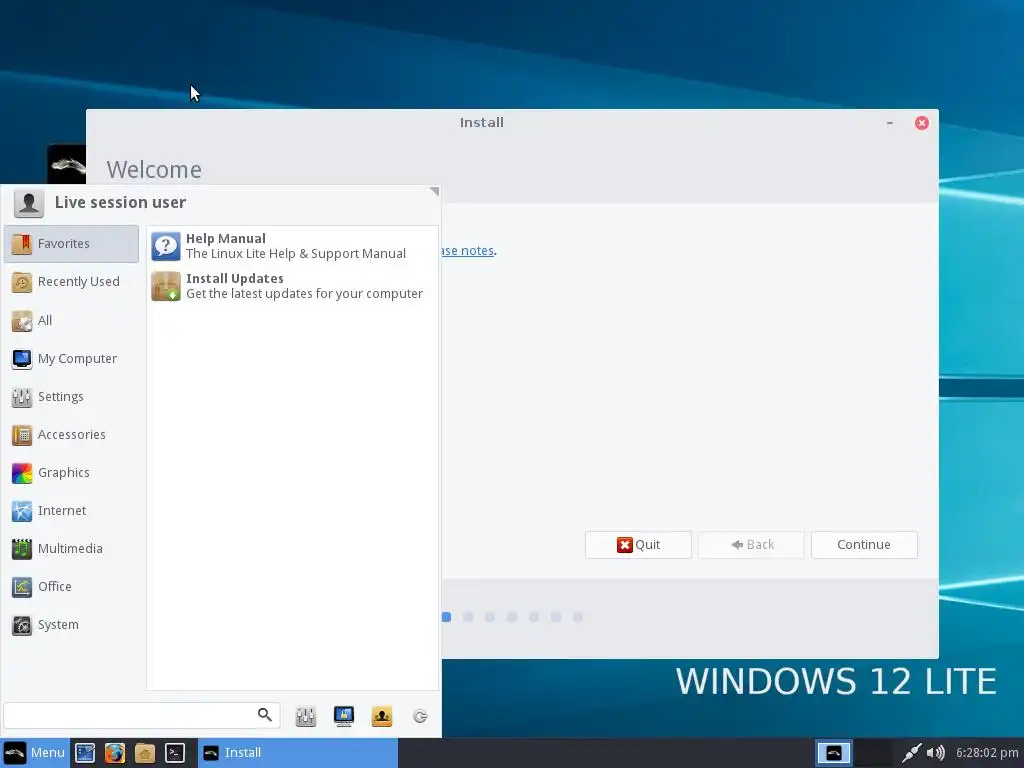Open settings manager mixer icon at menu bottom
The height and width of the screenshot is (768, 1024).
click(x=306, y=716)
